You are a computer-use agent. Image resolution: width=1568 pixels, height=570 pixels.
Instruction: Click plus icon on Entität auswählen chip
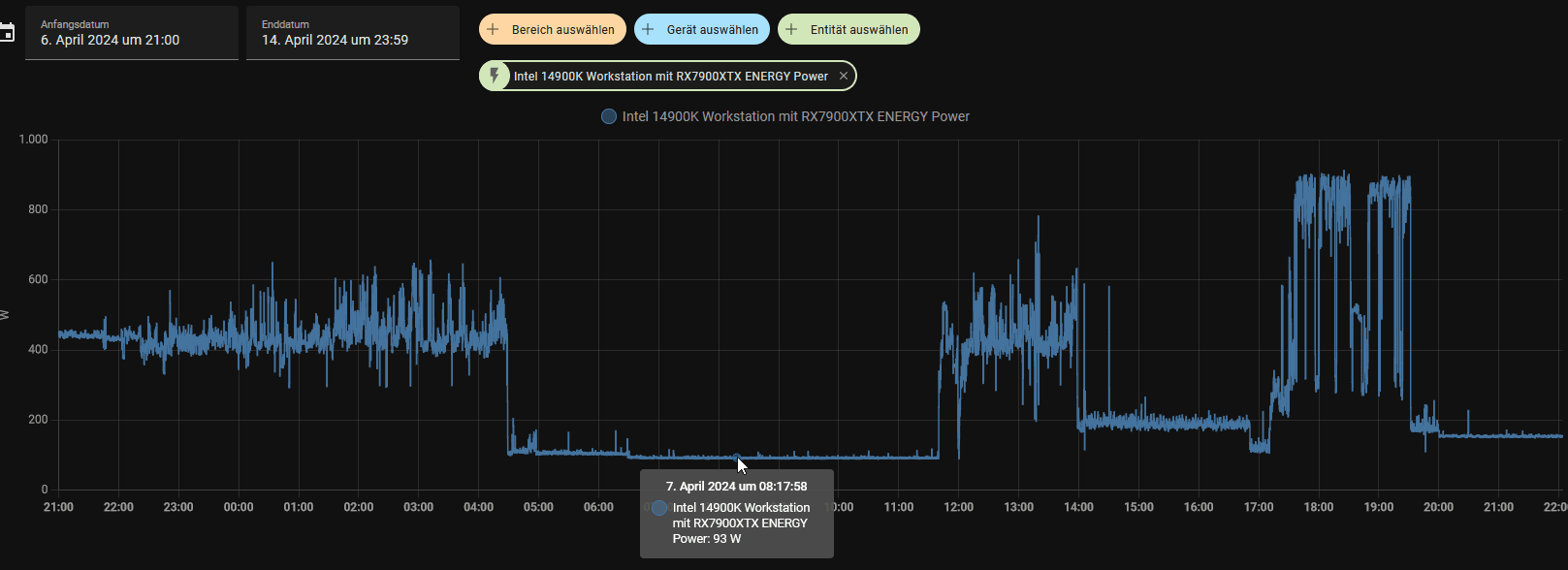coord(791,29)
